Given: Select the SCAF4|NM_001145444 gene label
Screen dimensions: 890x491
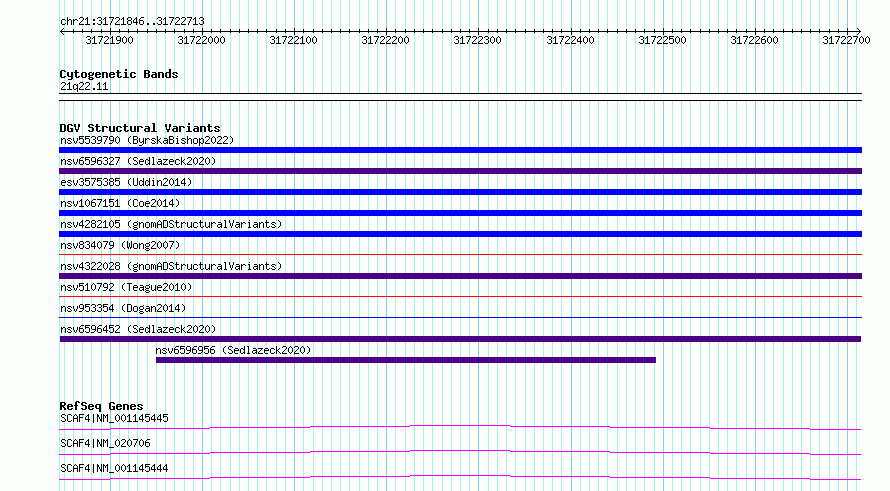Looking at the screenshot, I should coord(114,468).
